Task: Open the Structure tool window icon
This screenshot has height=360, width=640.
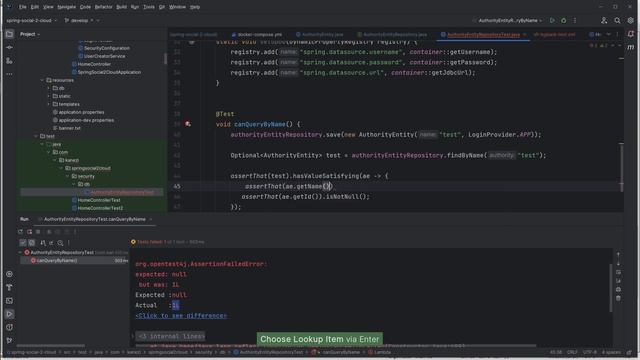Action: (x=9, y=61)
